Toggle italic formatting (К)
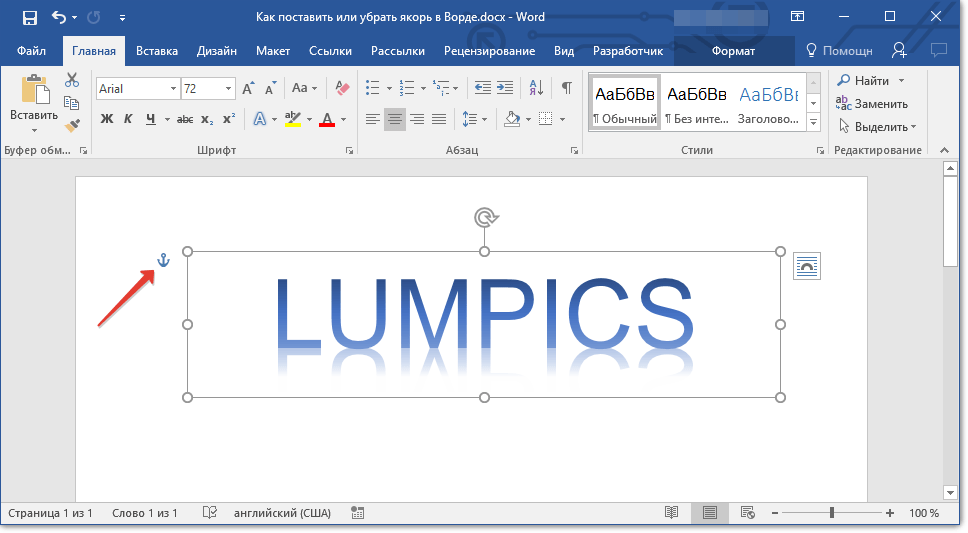968x533 pixels. [x=128, y=119]
